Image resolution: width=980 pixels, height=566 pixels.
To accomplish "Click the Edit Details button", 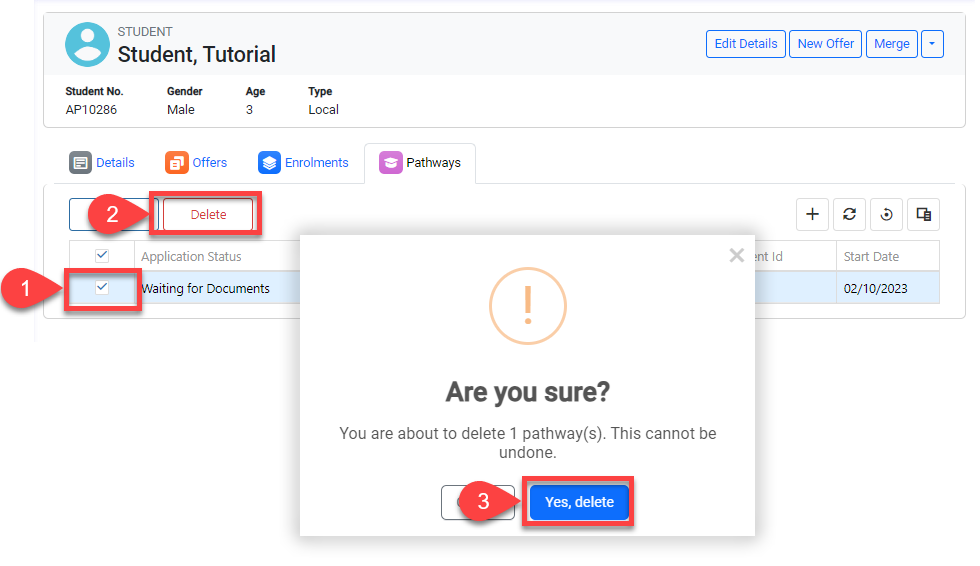I will click(745, 44).
